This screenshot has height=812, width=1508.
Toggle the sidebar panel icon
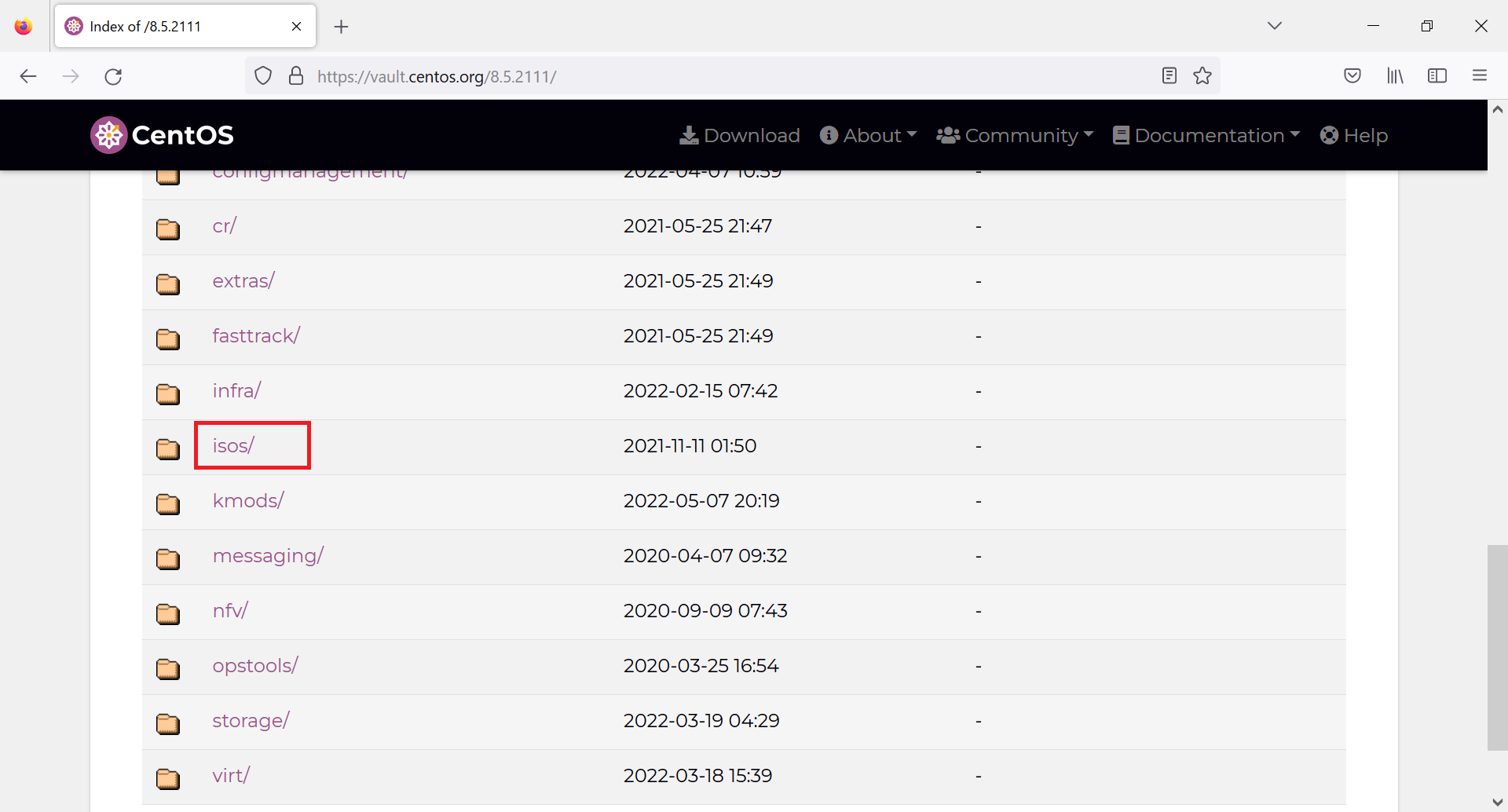click(1437, 75)
